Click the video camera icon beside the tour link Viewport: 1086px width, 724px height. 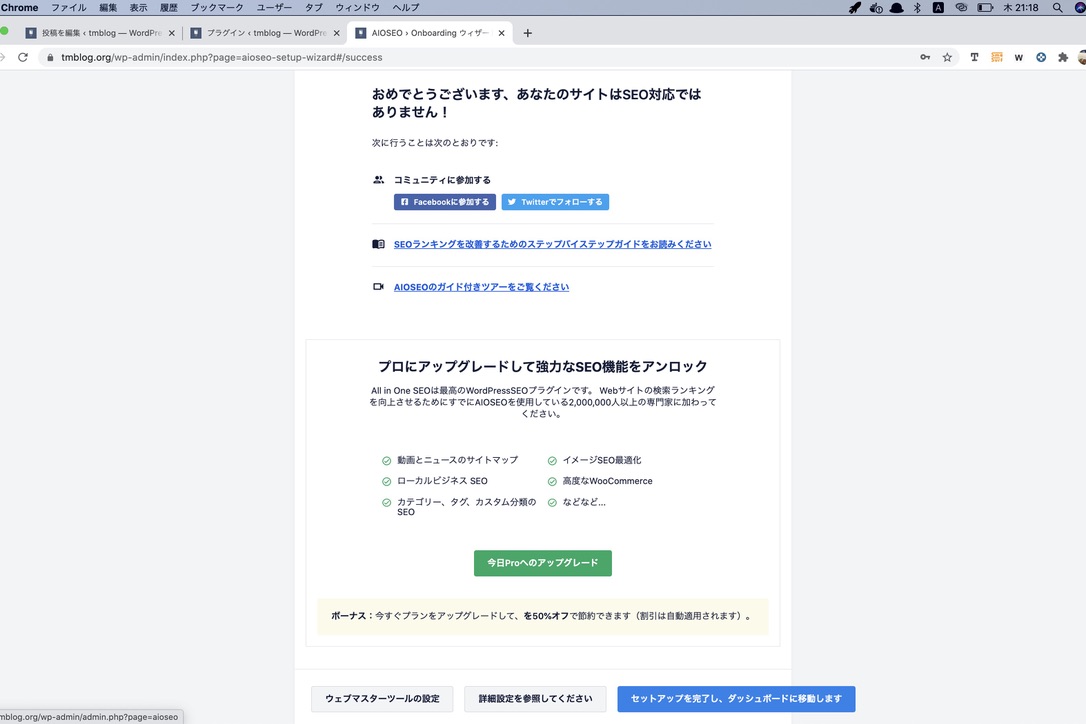378,287
